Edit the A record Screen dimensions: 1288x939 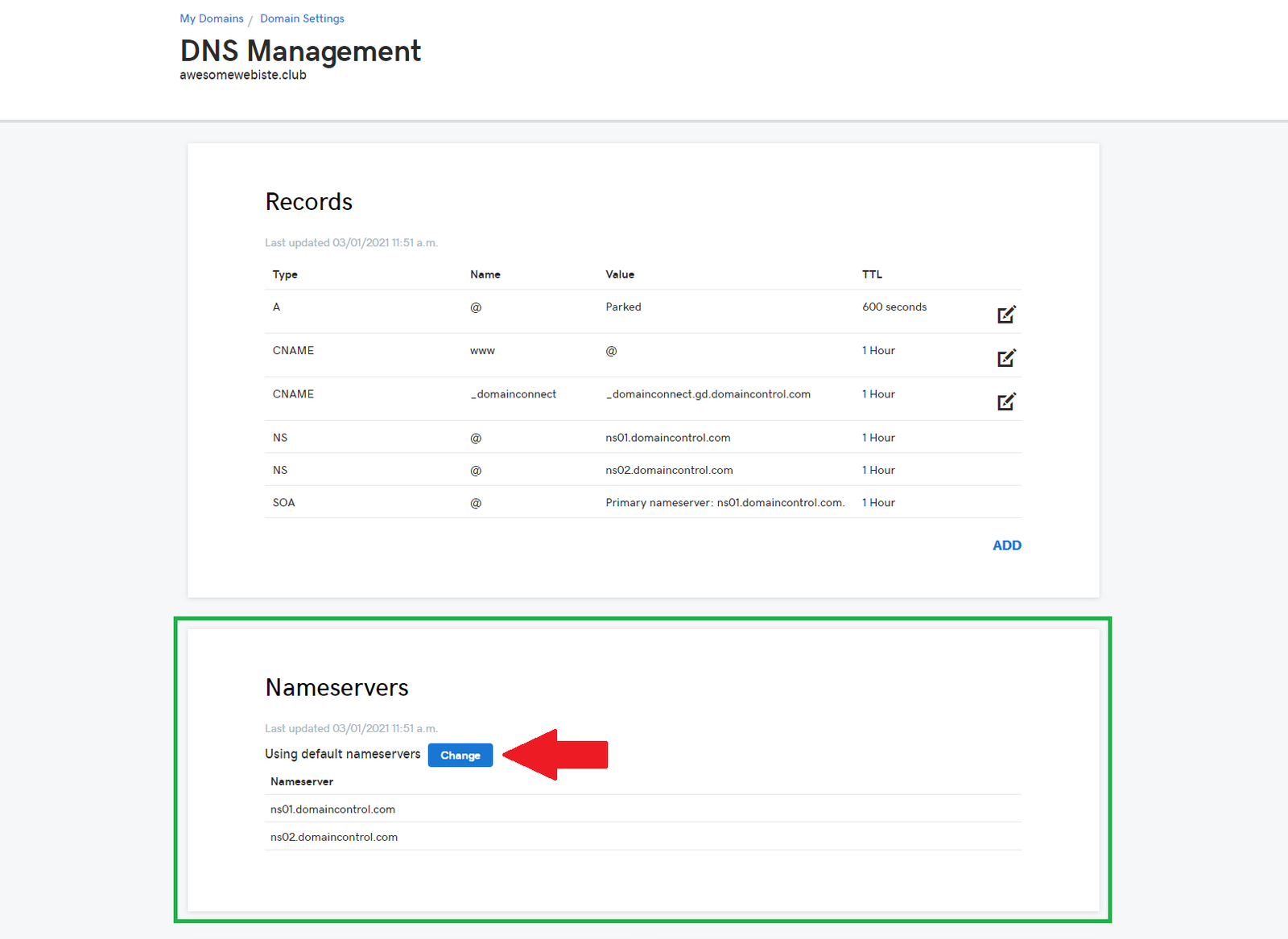tap(1006, 315)
